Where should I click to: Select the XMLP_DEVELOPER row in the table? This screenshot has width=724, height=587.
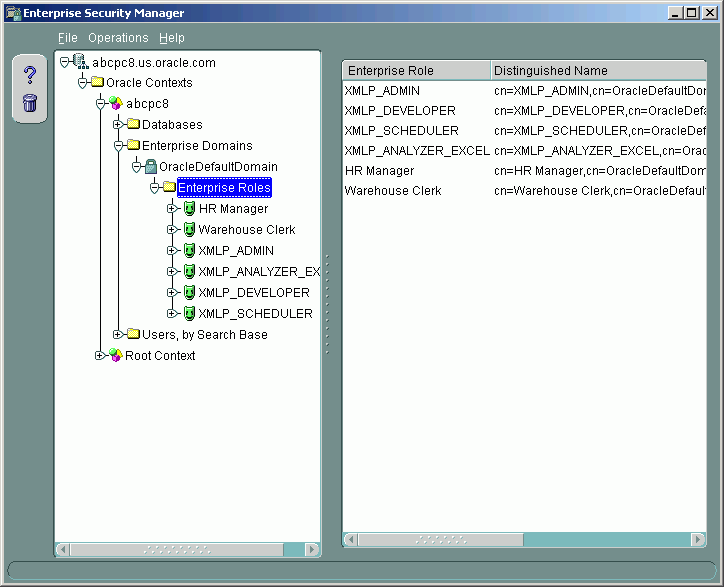(x=525, y=111)
